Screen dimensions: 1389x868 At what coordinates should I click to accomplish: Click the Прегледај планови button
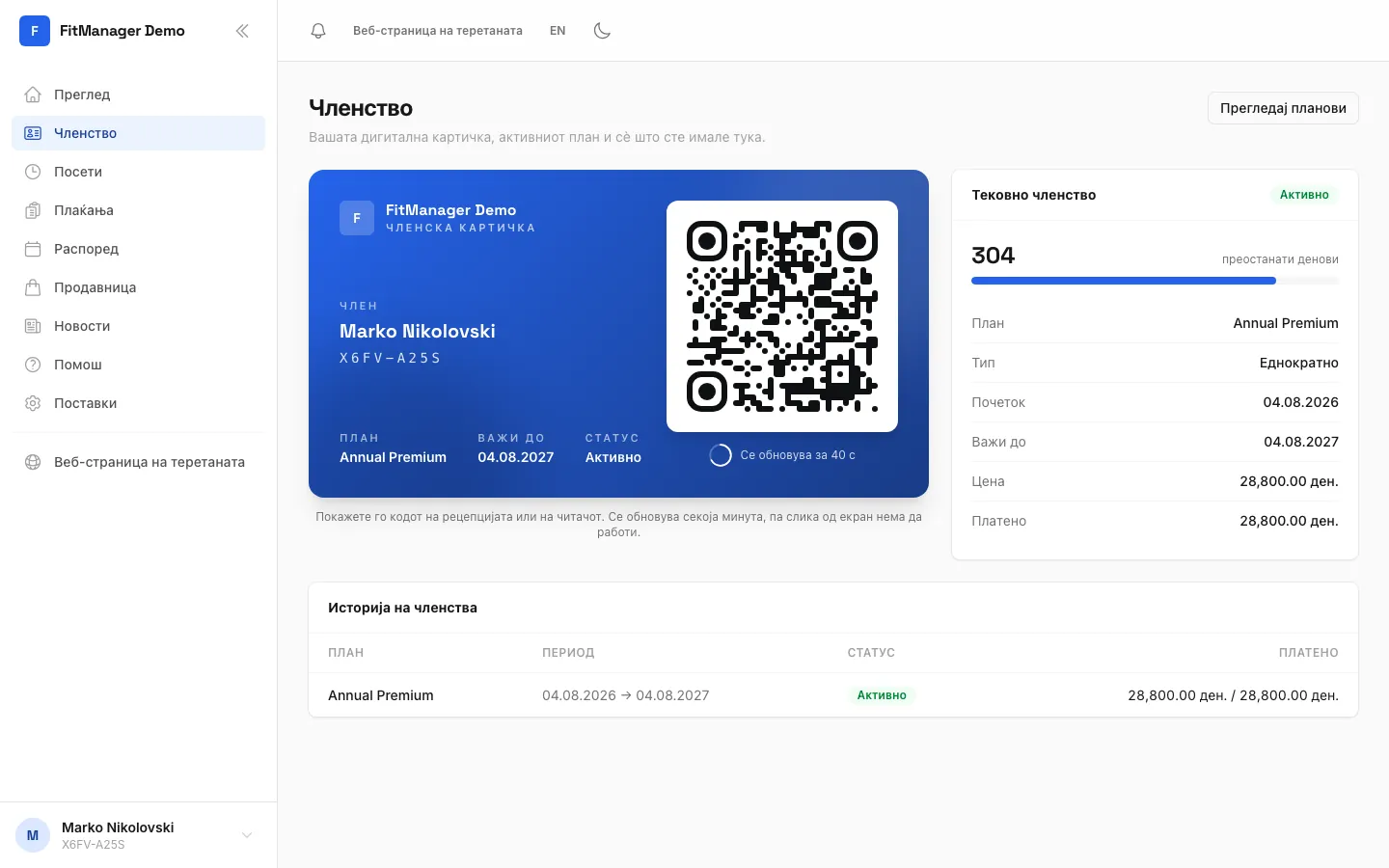click(1283, 108)
